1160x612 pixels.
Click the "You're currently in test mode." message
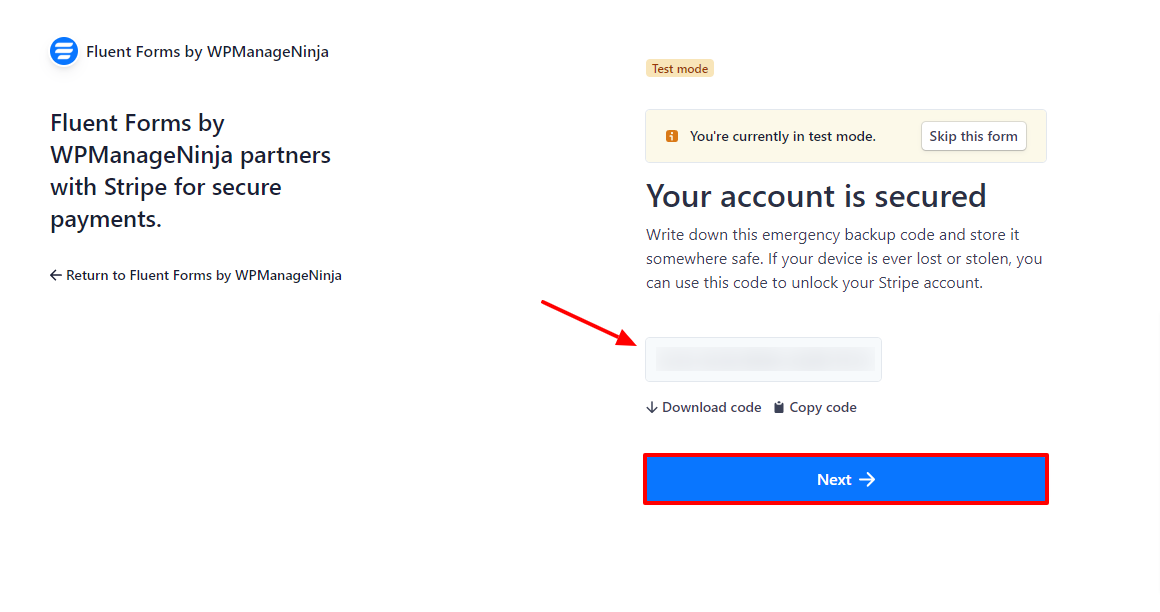(x=783, y=136)
